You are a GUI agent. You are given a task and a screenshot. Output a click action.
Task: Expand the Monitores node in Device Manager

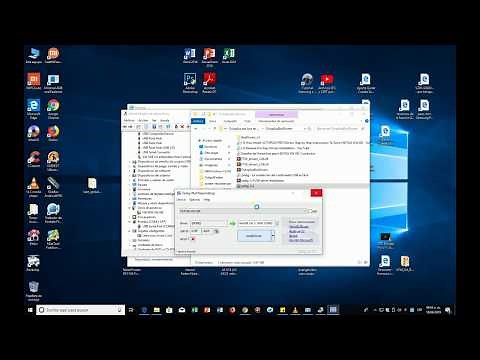click(130, 198)
